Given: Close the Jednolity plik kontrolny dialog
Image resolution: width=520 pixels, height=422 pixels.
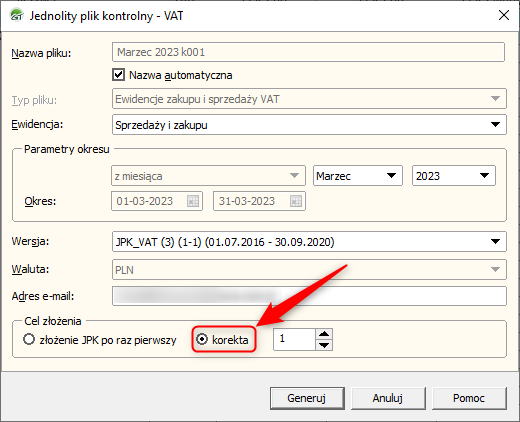Looking at the screenshot, I should 504,15.
